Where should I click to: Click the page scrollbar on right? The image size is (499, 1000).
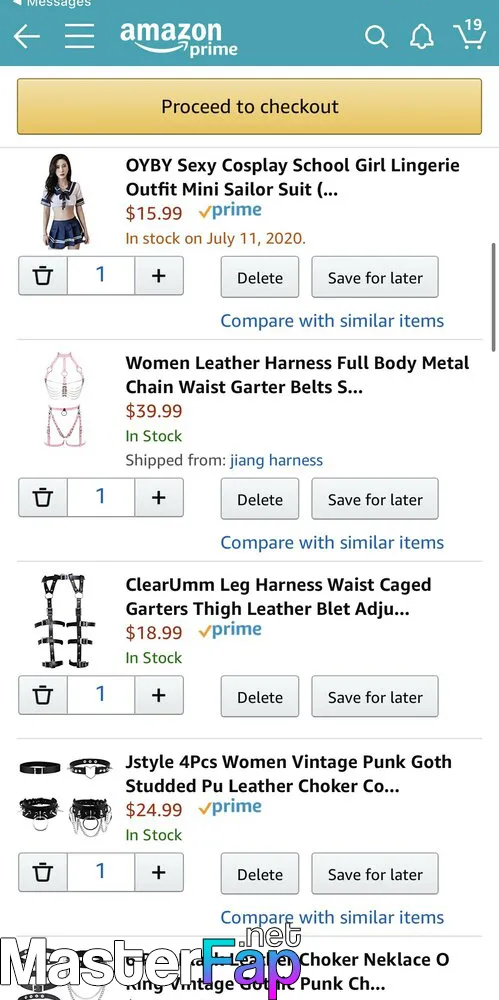pos(494,297)
